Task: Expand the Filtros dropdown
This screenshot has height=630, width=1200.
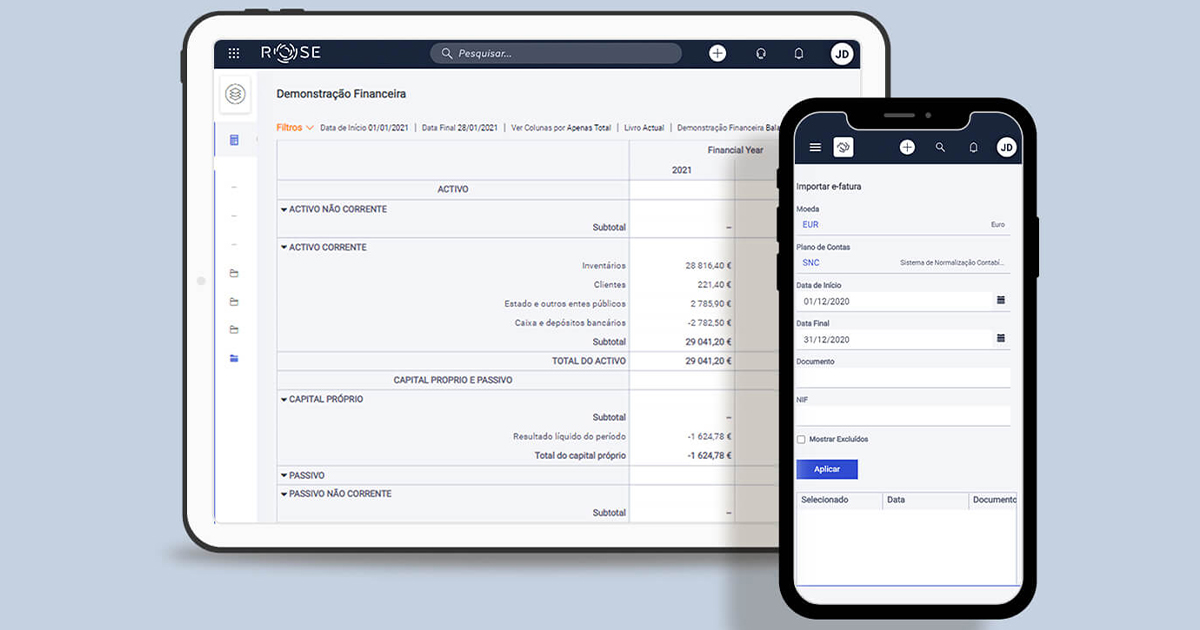Action: (x=295, y=128)
